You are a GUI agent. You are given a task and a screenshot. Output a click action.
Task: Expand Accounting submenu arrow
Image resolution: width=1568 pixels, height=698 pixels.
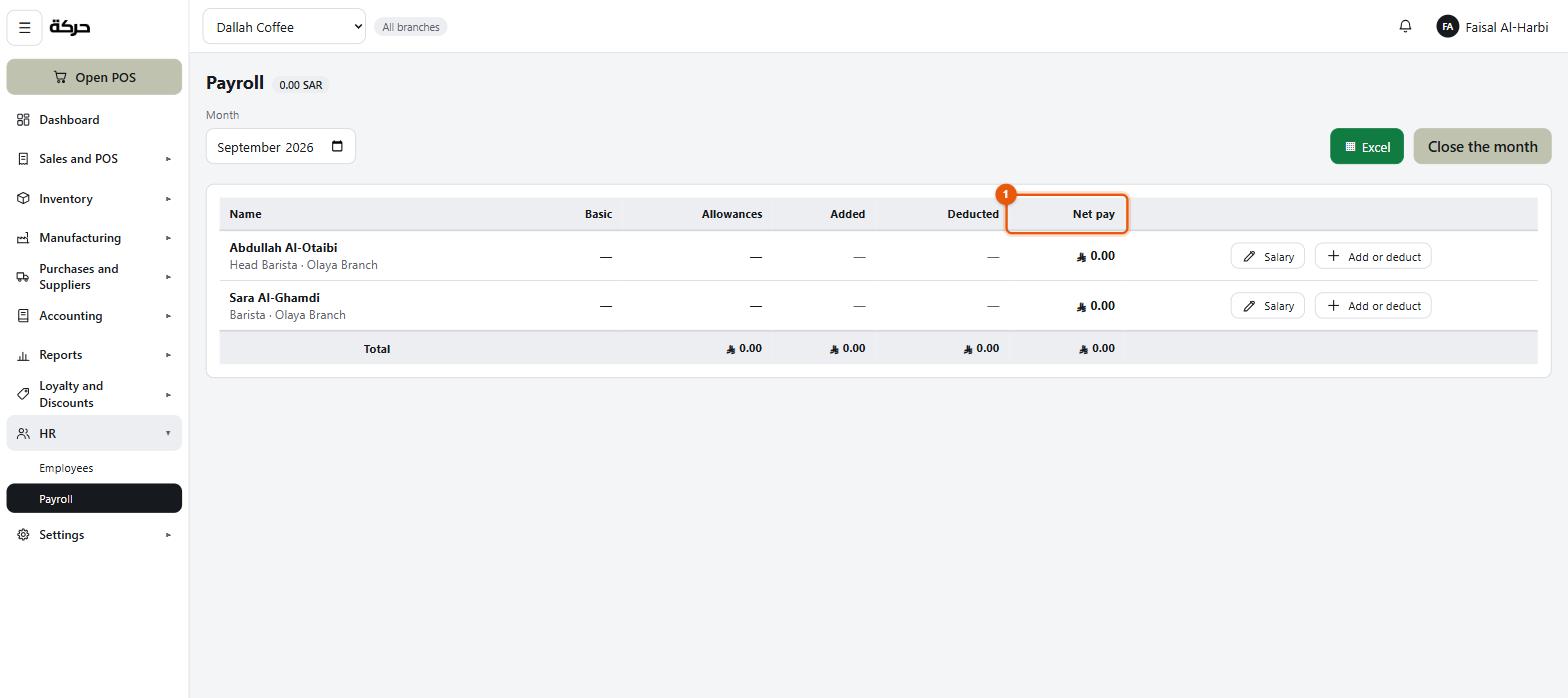click(x=168, y=316)
